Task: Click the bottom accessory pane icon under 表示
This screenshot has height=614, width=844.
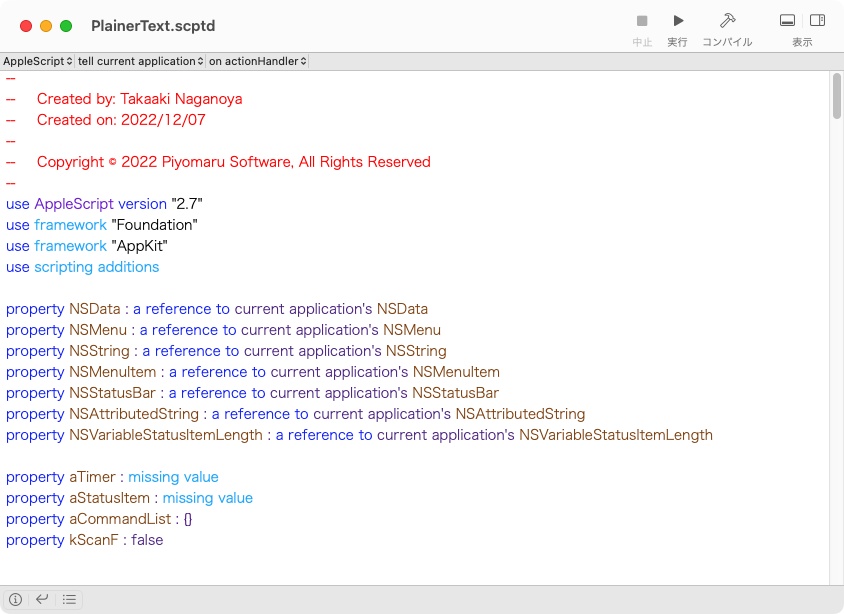Action: [x=787, y=19]
